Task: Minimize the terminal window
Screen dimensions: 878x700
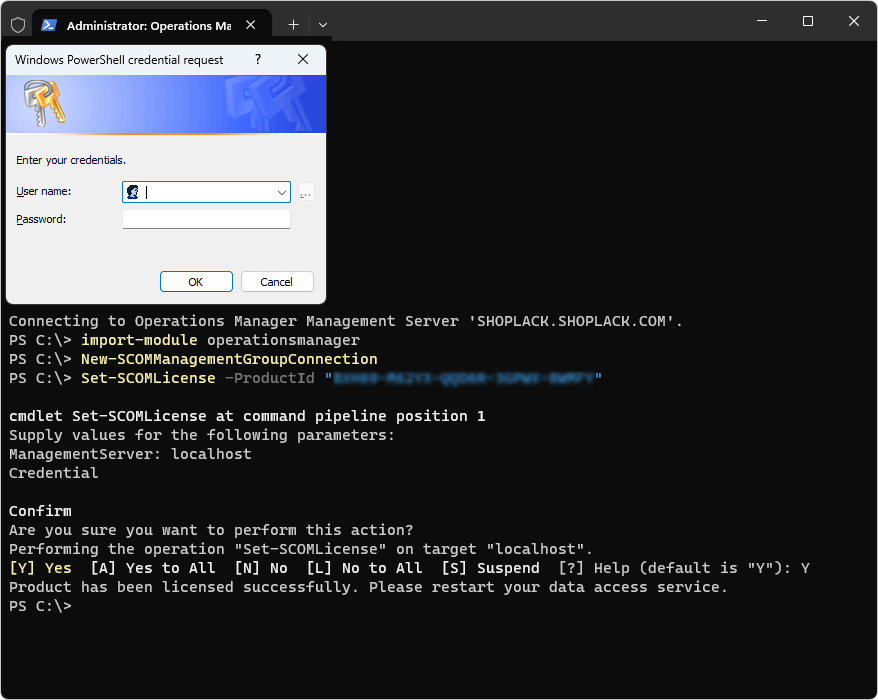Action: (762, 21)
